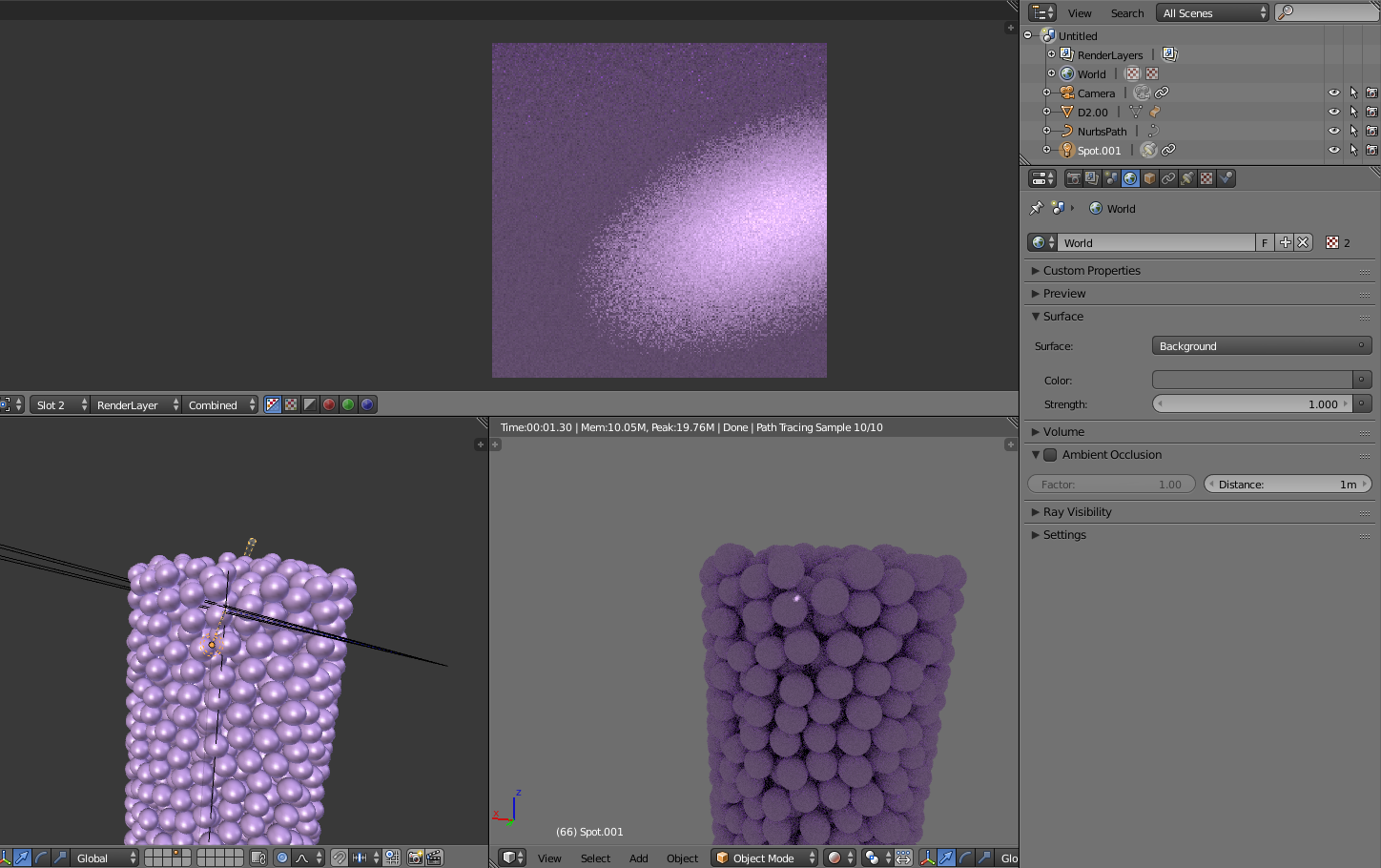The height and width of the screenshot is (868, 1381).
Task: Hide NurbsPath in viewport via eye icon
Action: pos(1333,131)
